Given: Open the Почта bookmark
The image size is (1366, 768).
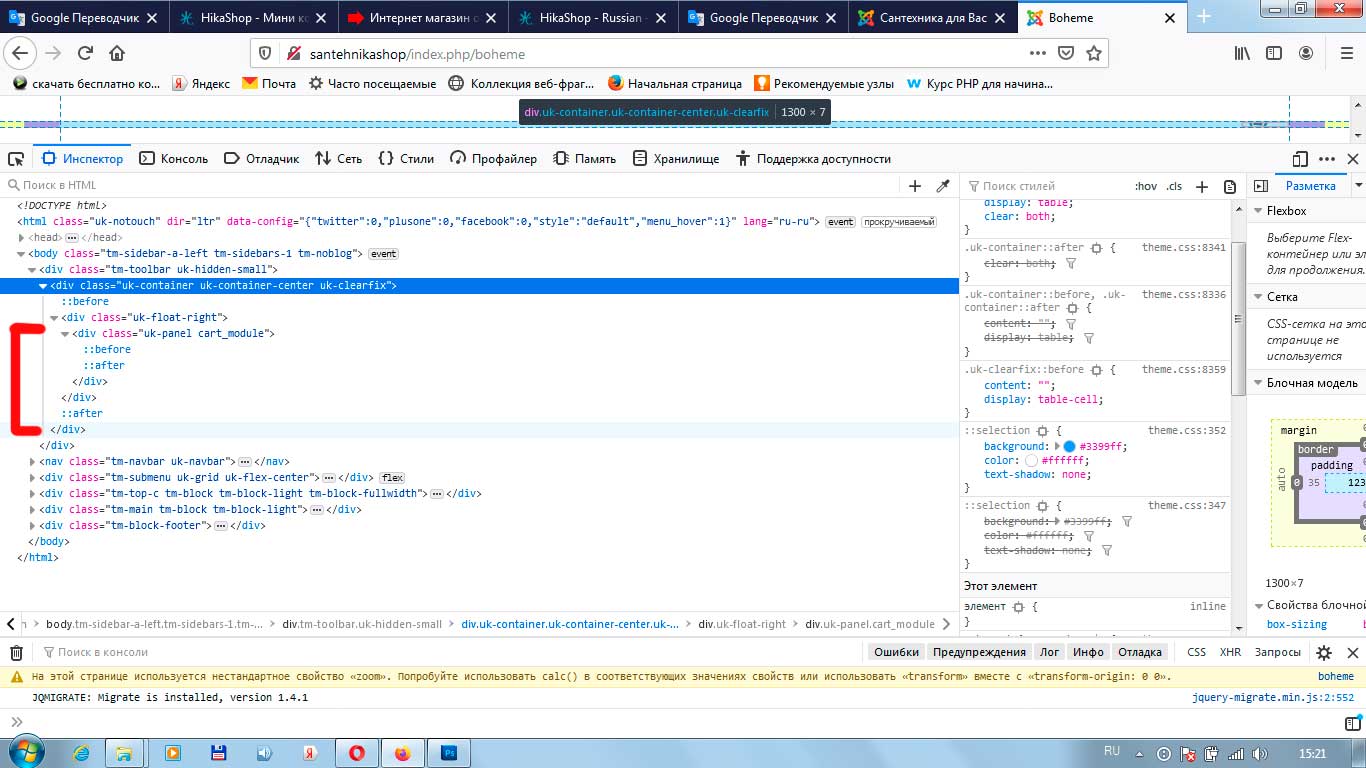Looking at the screenshot, I should 269,84.
